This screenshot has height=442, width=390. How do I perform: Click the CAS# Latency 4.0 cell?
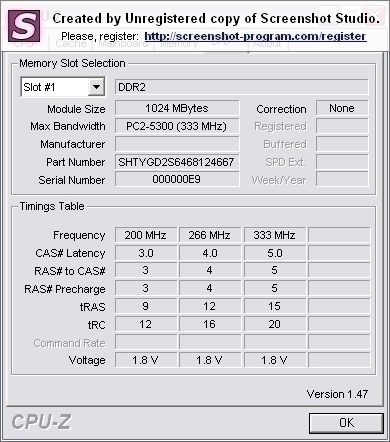[210, 253]
